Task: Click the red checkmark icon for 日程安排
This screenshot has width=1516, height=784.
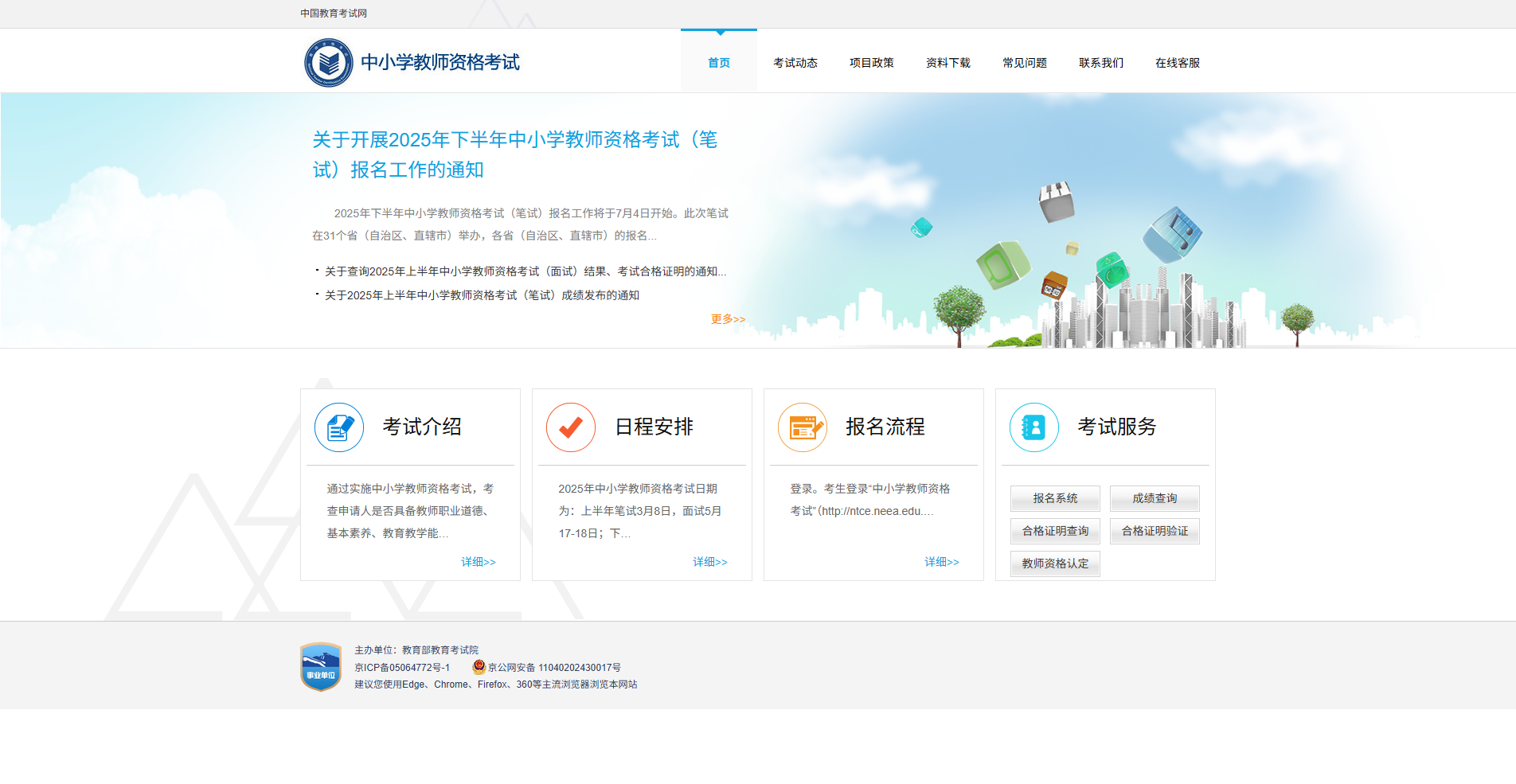Action: [570, 427]
